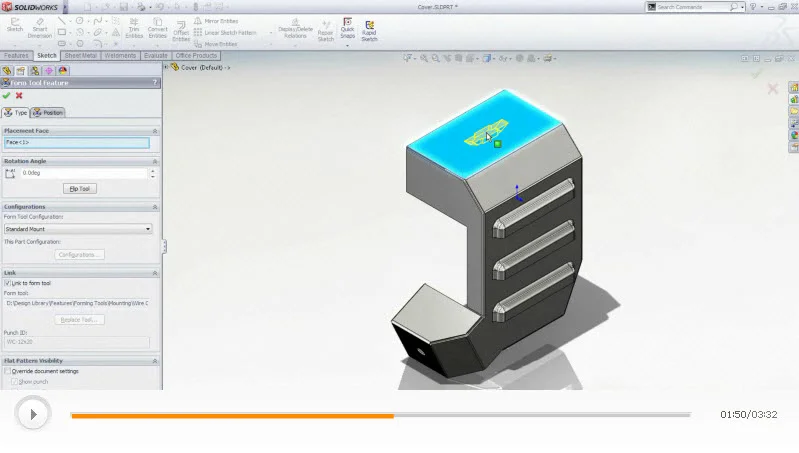Screen dimensions: 799x453
Task: Click the Form Tool Feature help question mark
Action: 155,83
